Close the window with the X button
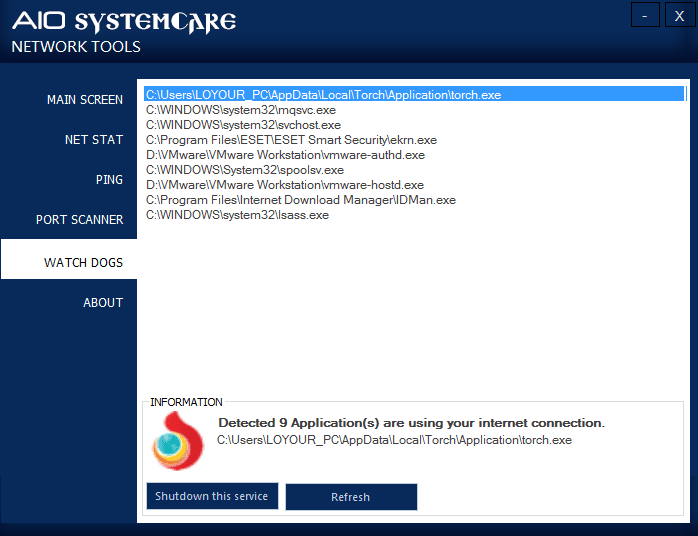Screen dimensions: 698x536 point(680,16)
